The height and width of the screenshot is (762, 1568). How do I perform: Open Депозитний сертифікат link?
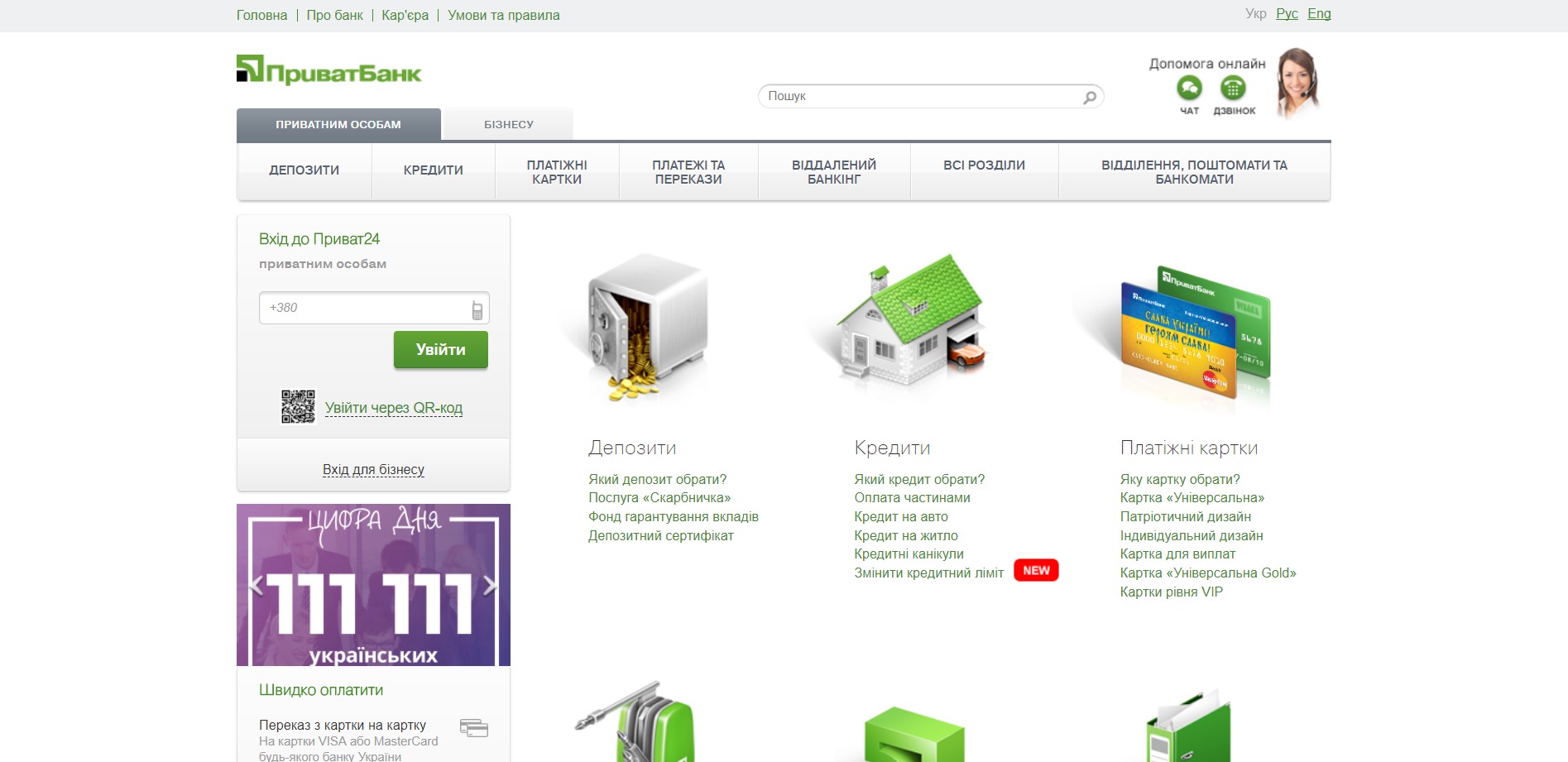coord(661,536)
